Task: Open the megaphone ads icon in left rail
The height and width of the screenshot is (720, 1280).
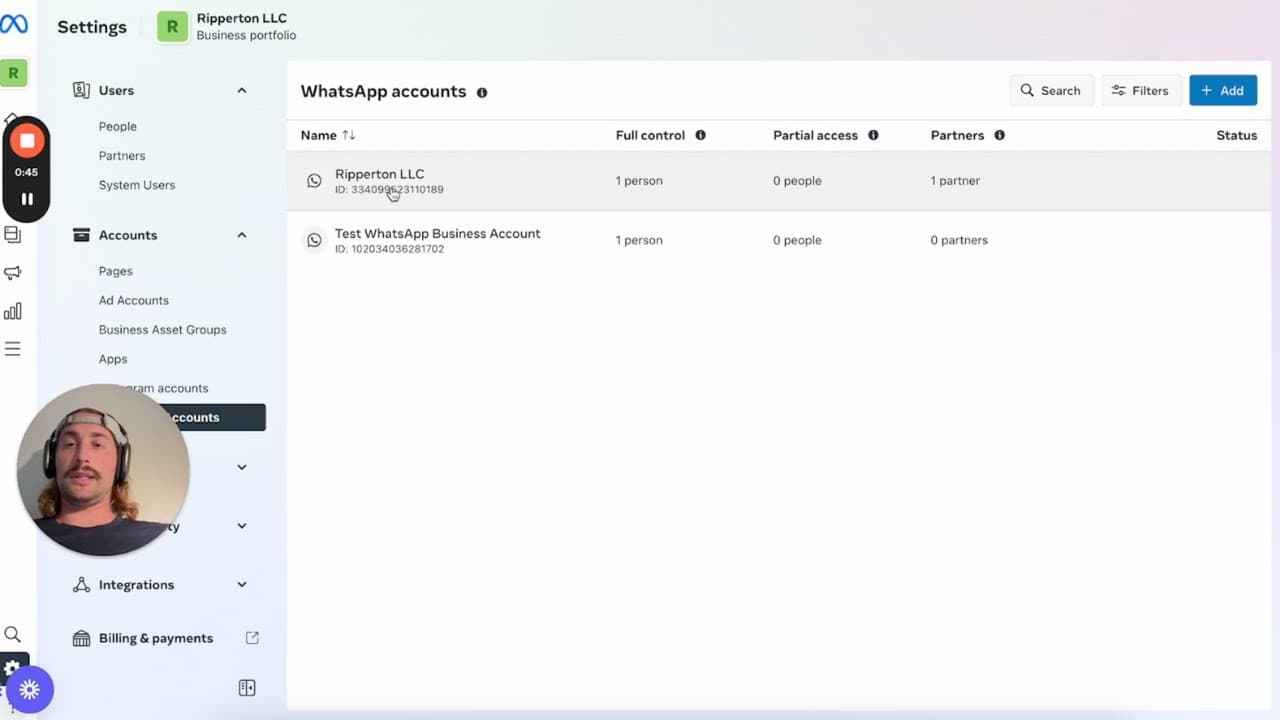Action: pyautogui.click(x=12, y=273)
